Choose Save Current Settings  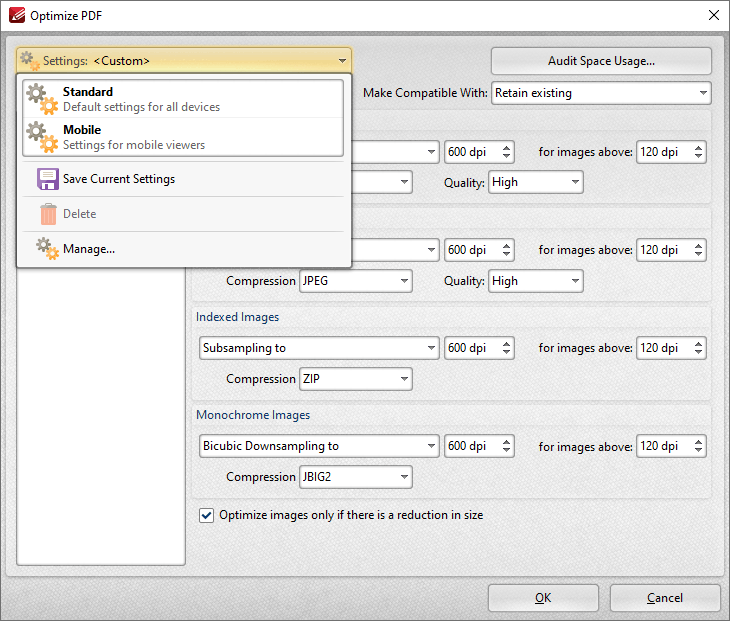click(x=183, y=179)
